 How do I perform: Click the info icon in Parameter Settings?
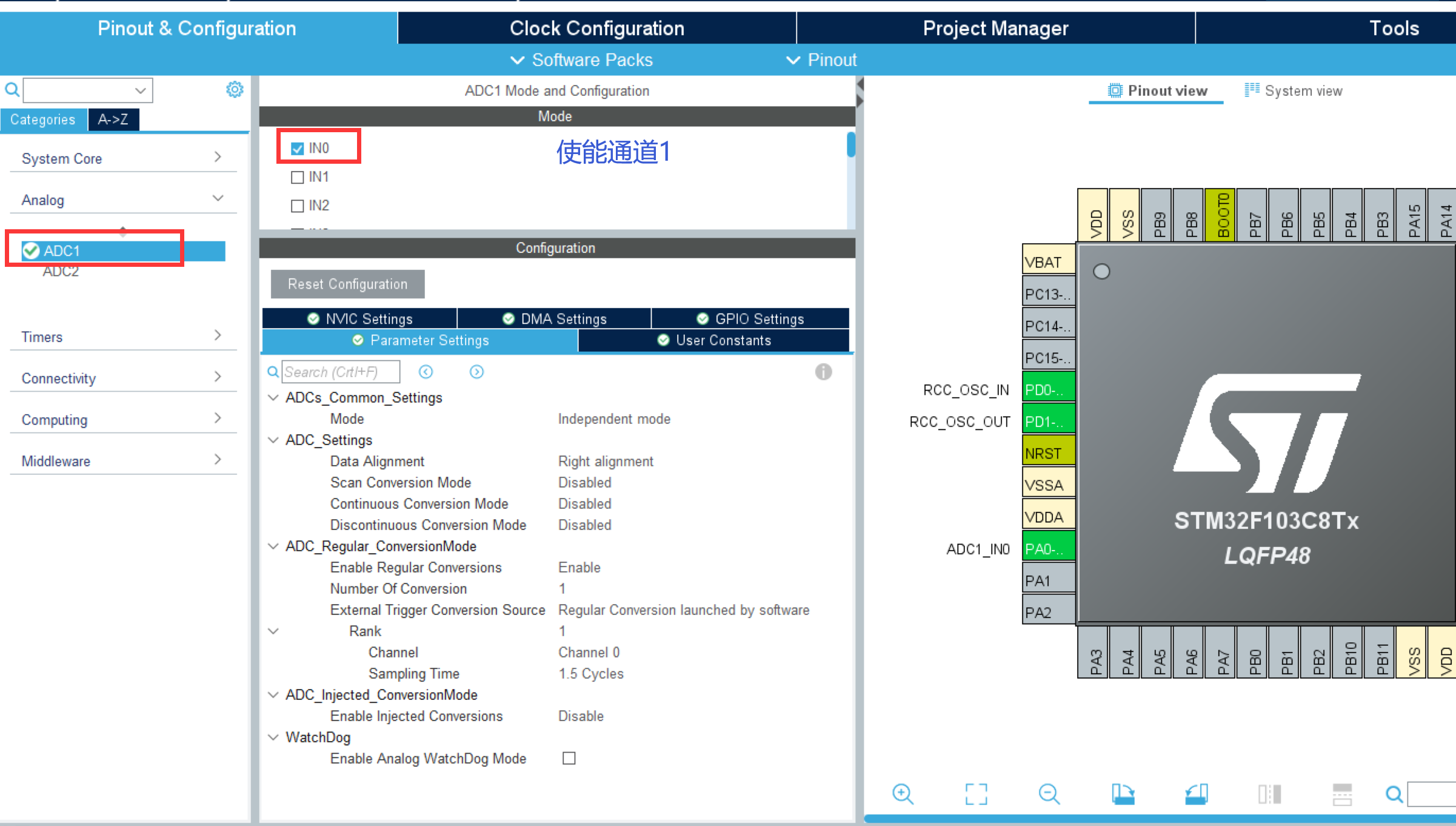coord(824,372)
